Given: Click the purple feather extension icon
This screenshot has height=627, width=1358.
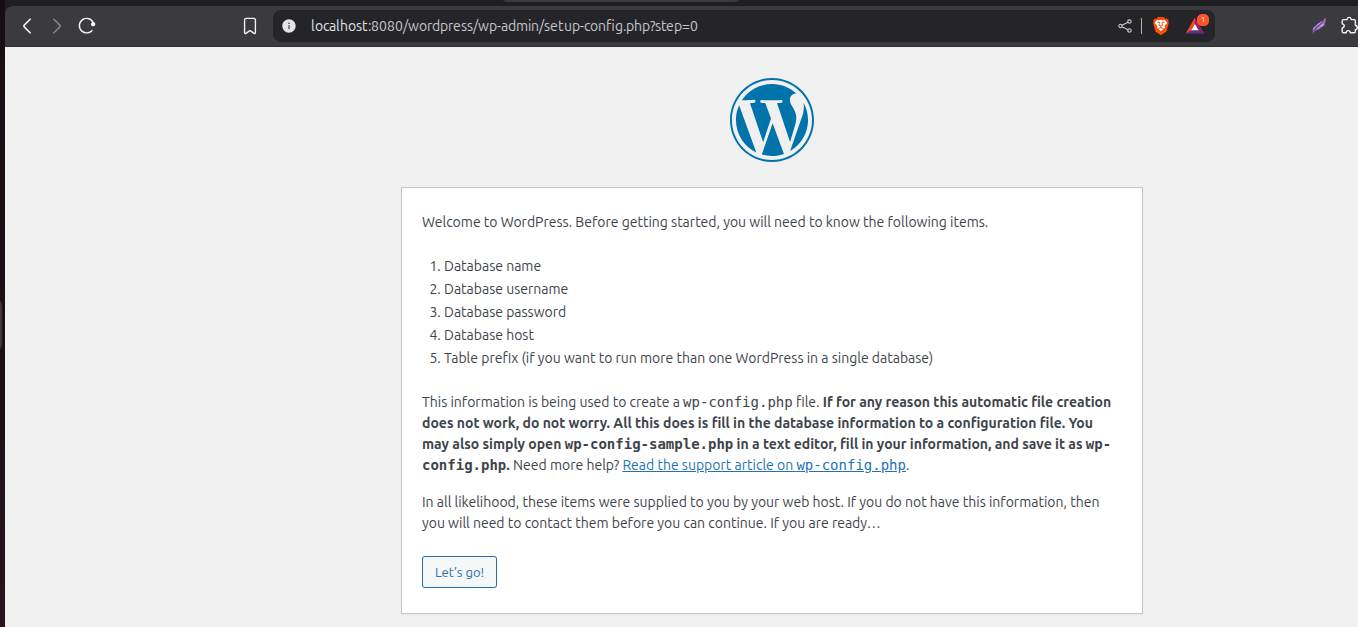Looking at the screenshot, I should coord(1319,26).
